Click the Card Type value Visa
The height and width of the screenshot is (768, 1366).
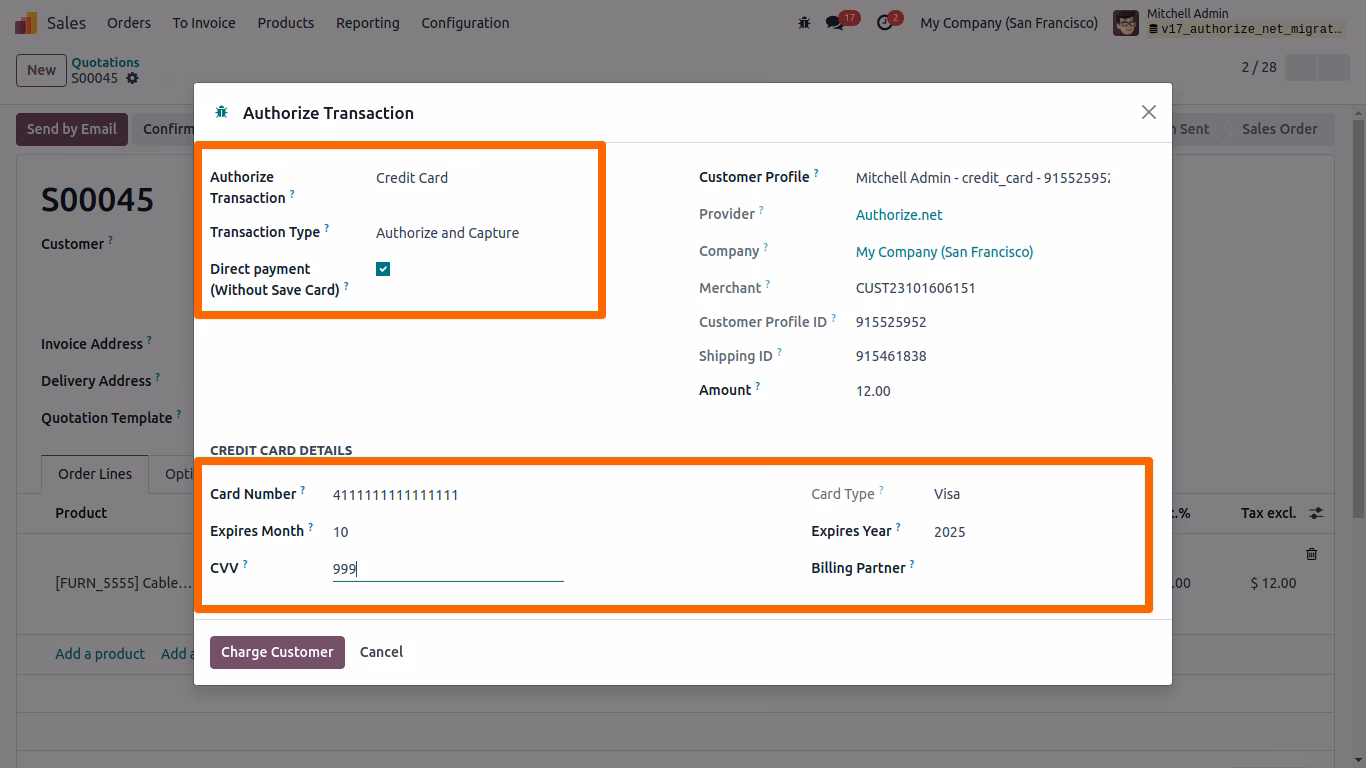click(947, 494)
